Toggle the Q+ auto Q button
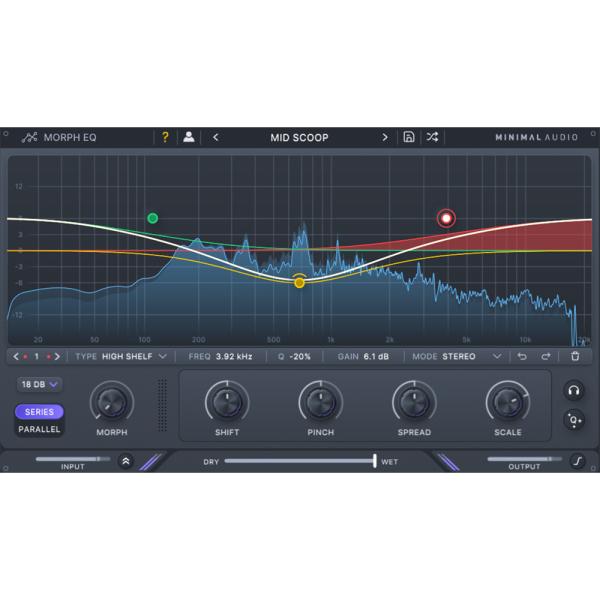 pos(574,420)
